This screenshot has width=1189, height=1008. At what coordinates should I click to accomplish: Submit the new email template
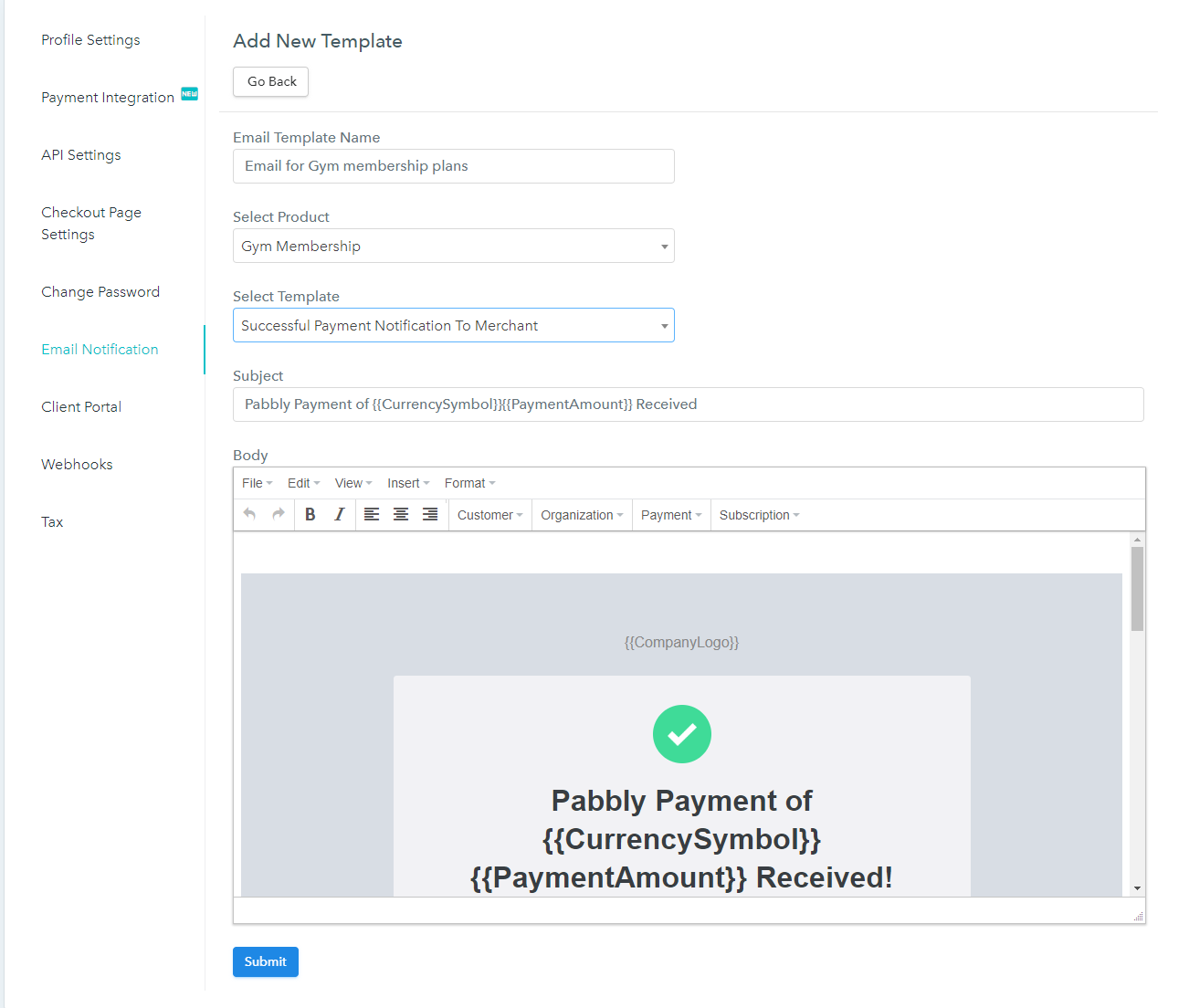(266, 961)
